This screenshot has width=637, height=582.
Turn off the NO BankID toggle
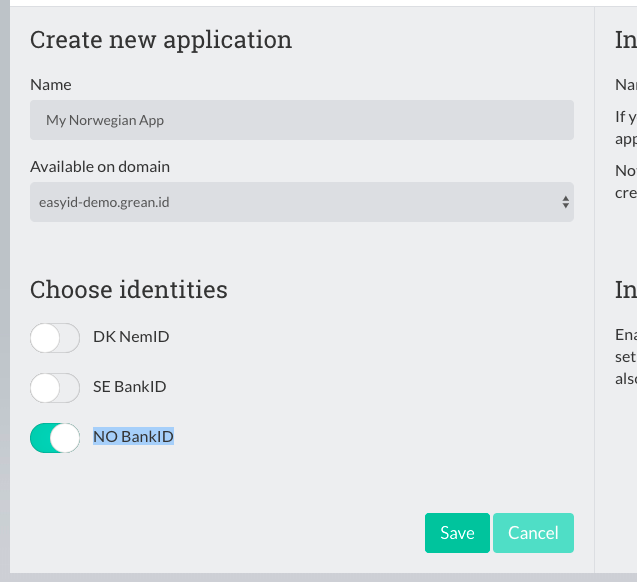55,438
